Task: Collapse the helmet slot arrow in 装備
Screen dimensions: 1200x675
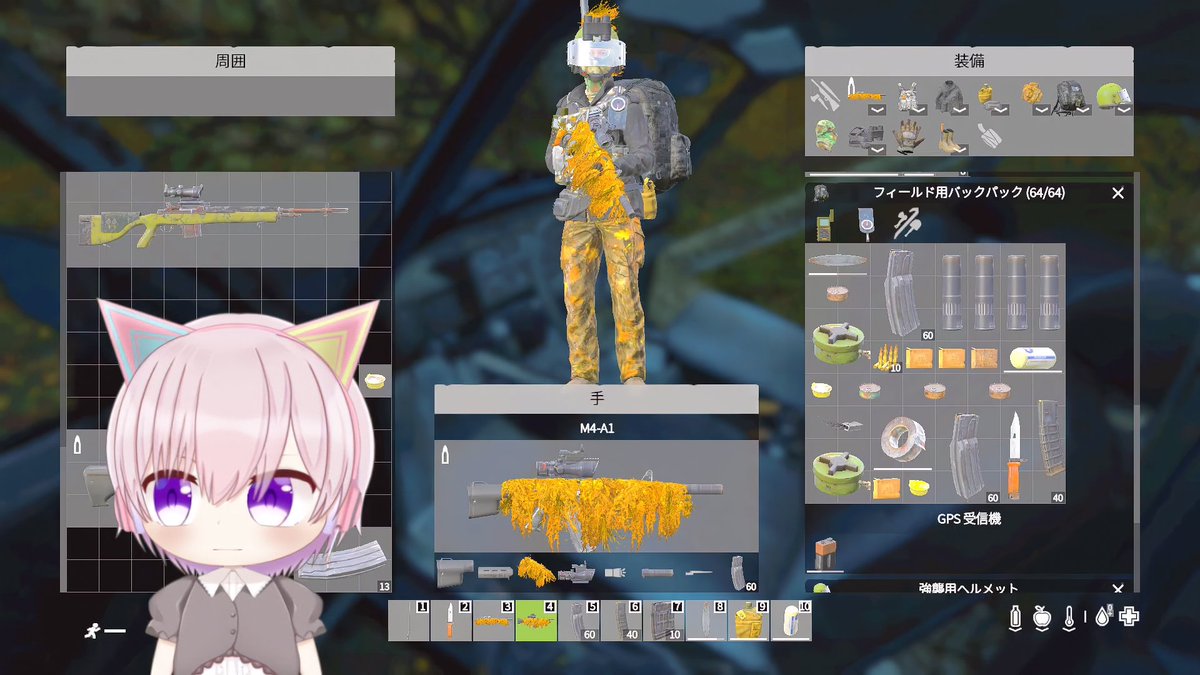Action: [1123, 110]
